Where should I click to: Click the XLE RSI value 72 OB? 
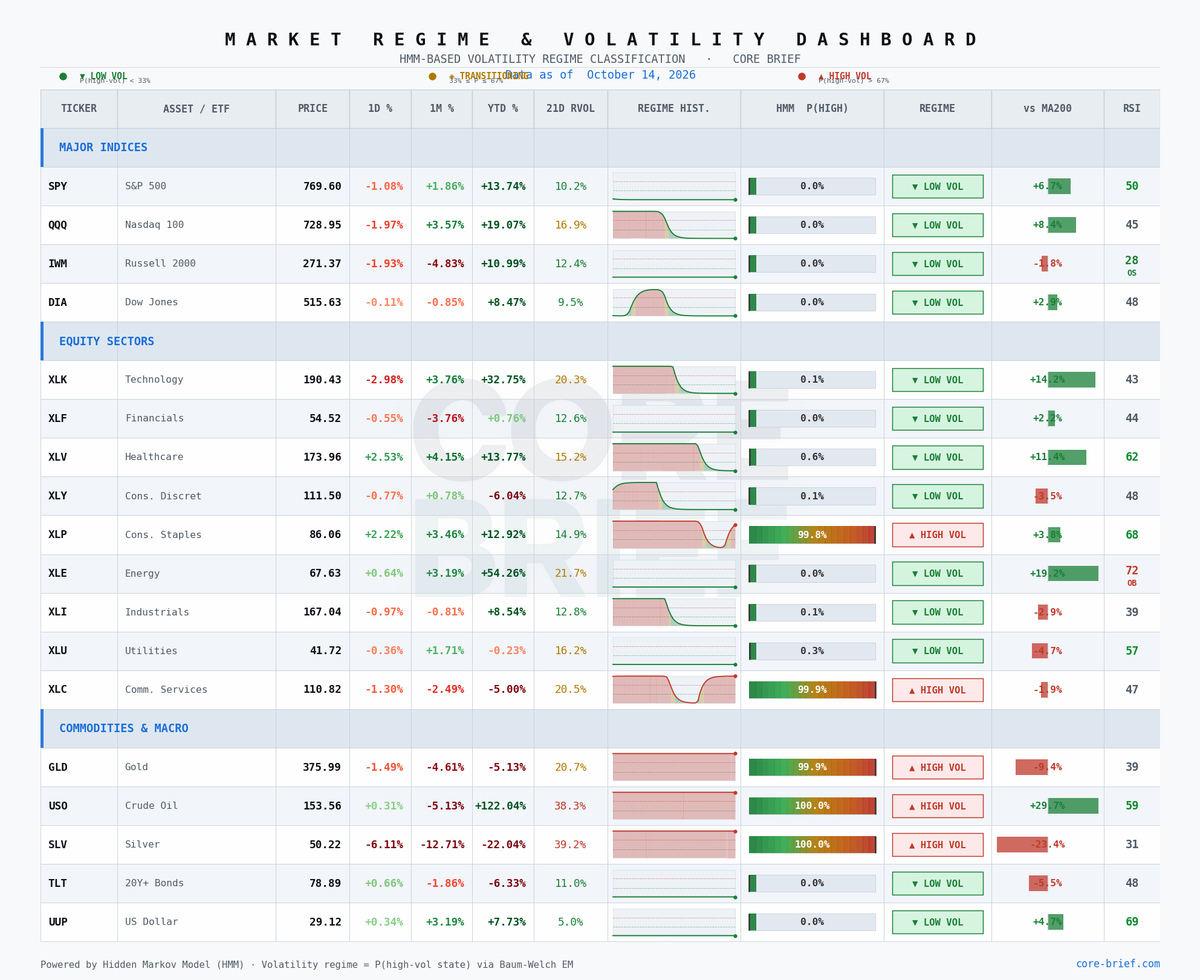[1132, 576]
